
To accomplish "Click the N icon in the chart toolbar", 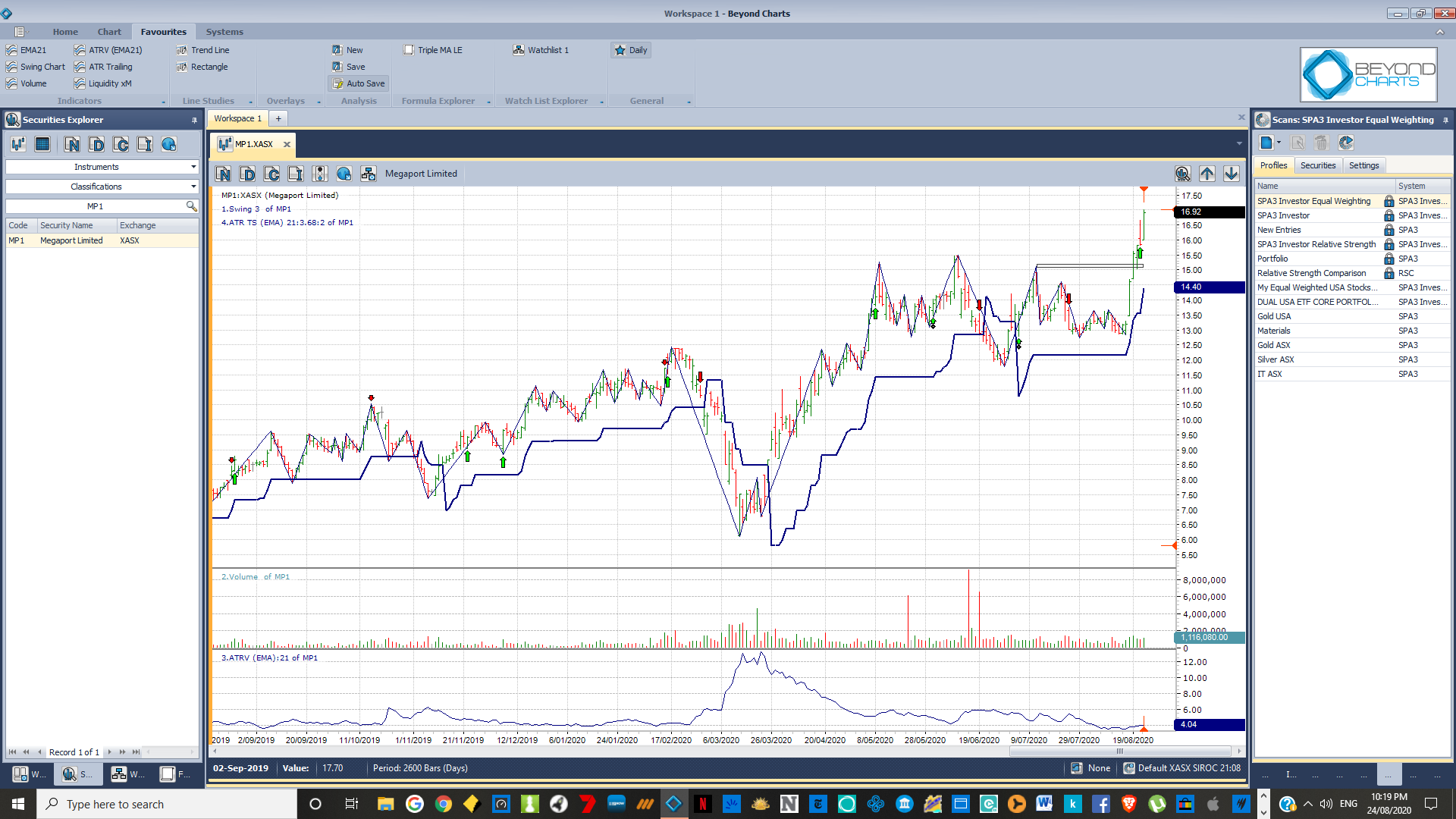I will click(223, 174).
